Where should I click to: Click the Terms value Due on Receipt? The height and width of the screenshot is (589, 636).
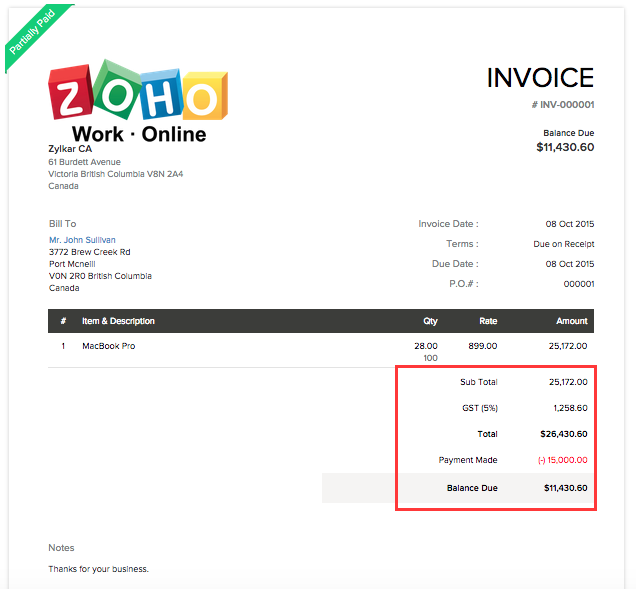[x=563, y=244]
